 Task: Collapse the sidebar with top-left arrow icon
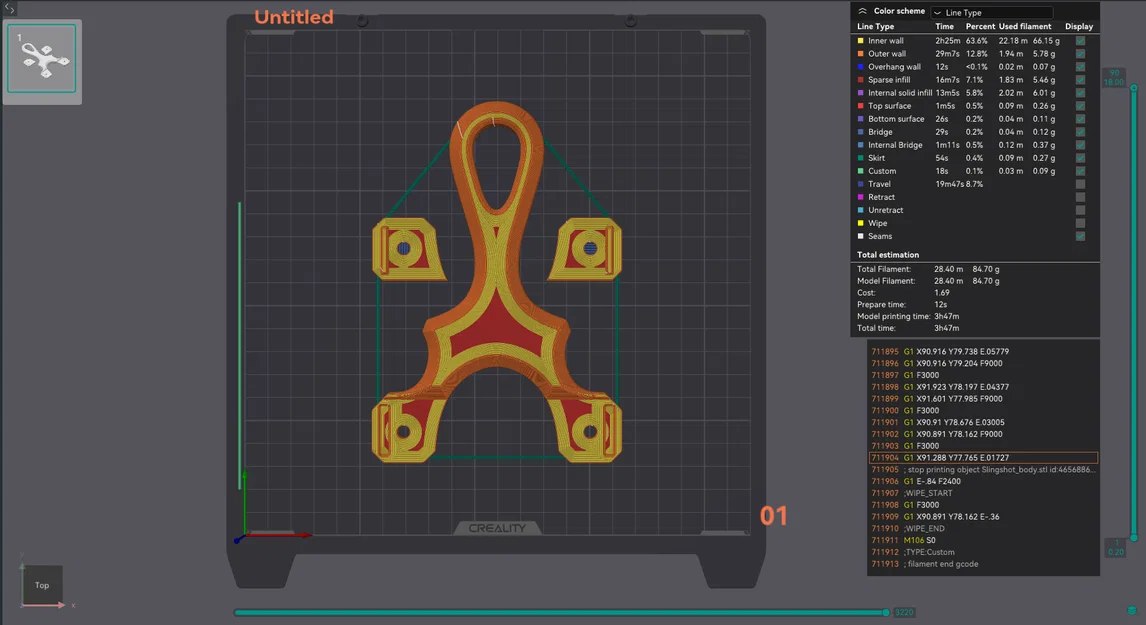pos(9,8)
